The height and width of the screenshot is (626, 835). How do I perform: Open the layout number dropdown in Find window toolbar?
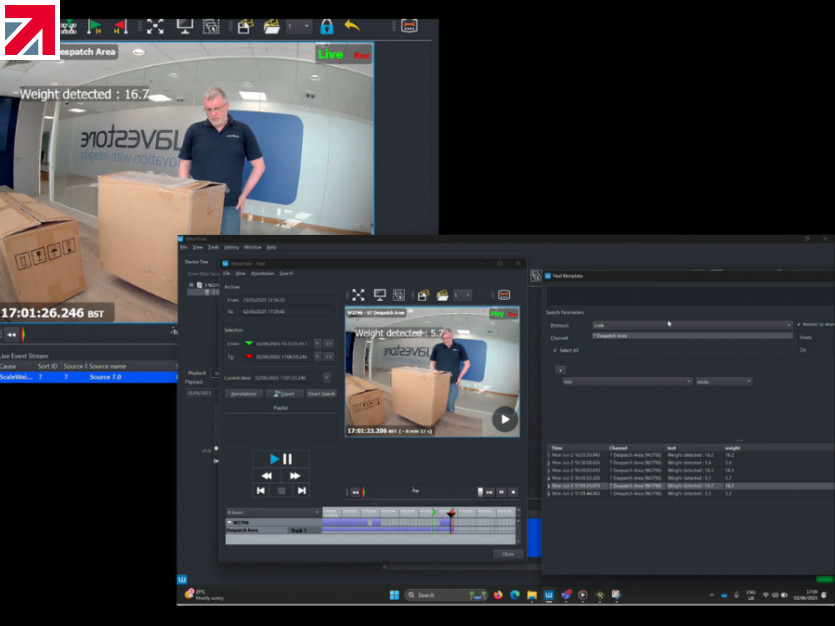[462, 295]
